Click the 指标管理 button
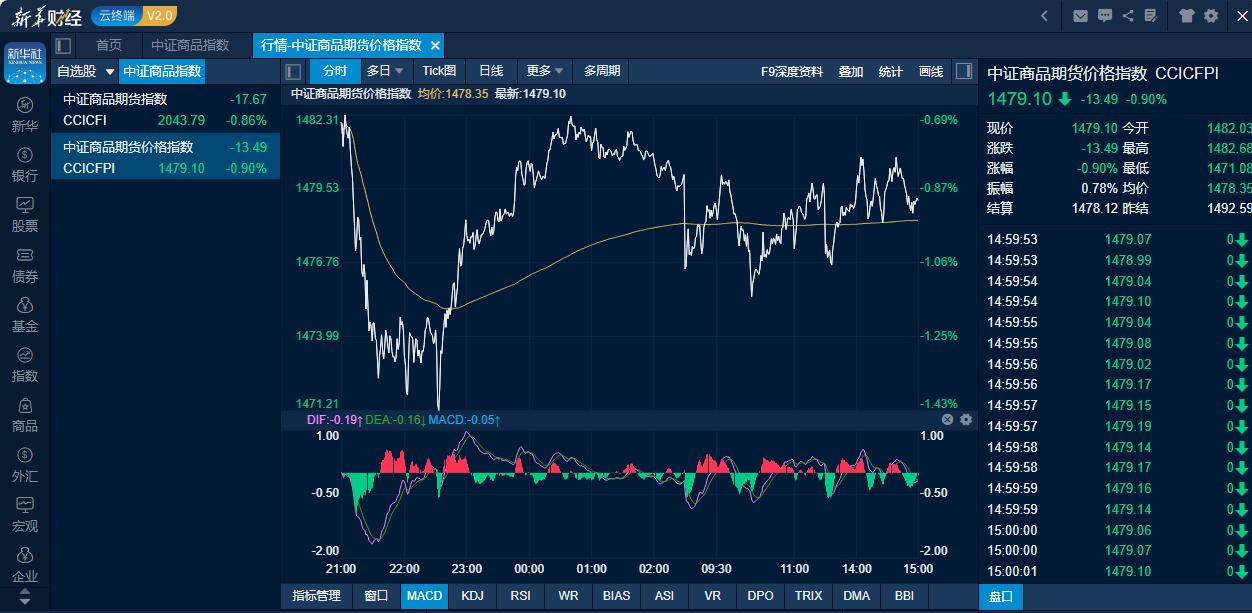This screenshot has width=1252, height=613. click(316, 596)
